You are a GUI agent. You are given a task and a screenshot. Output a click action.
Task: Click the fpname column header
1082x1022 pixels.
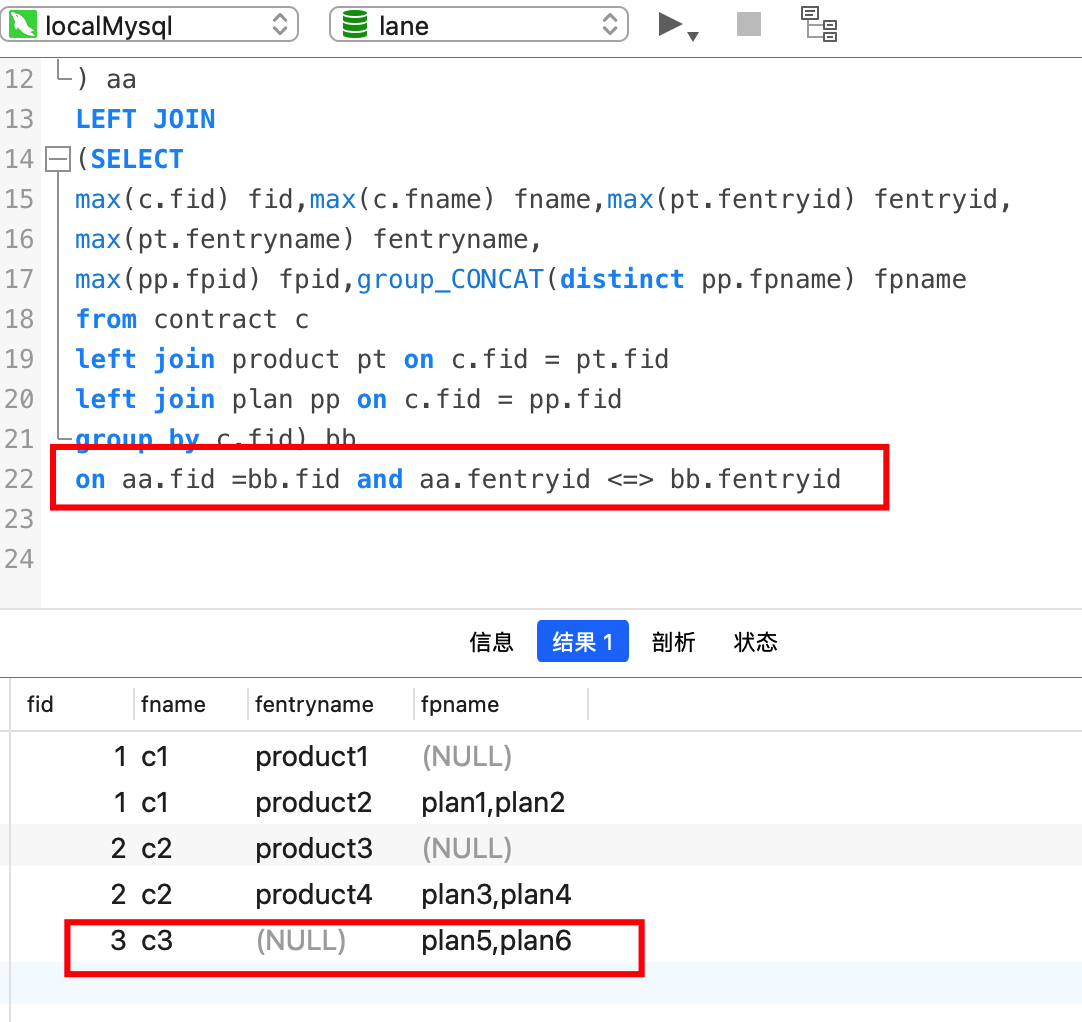click(460, 705)
